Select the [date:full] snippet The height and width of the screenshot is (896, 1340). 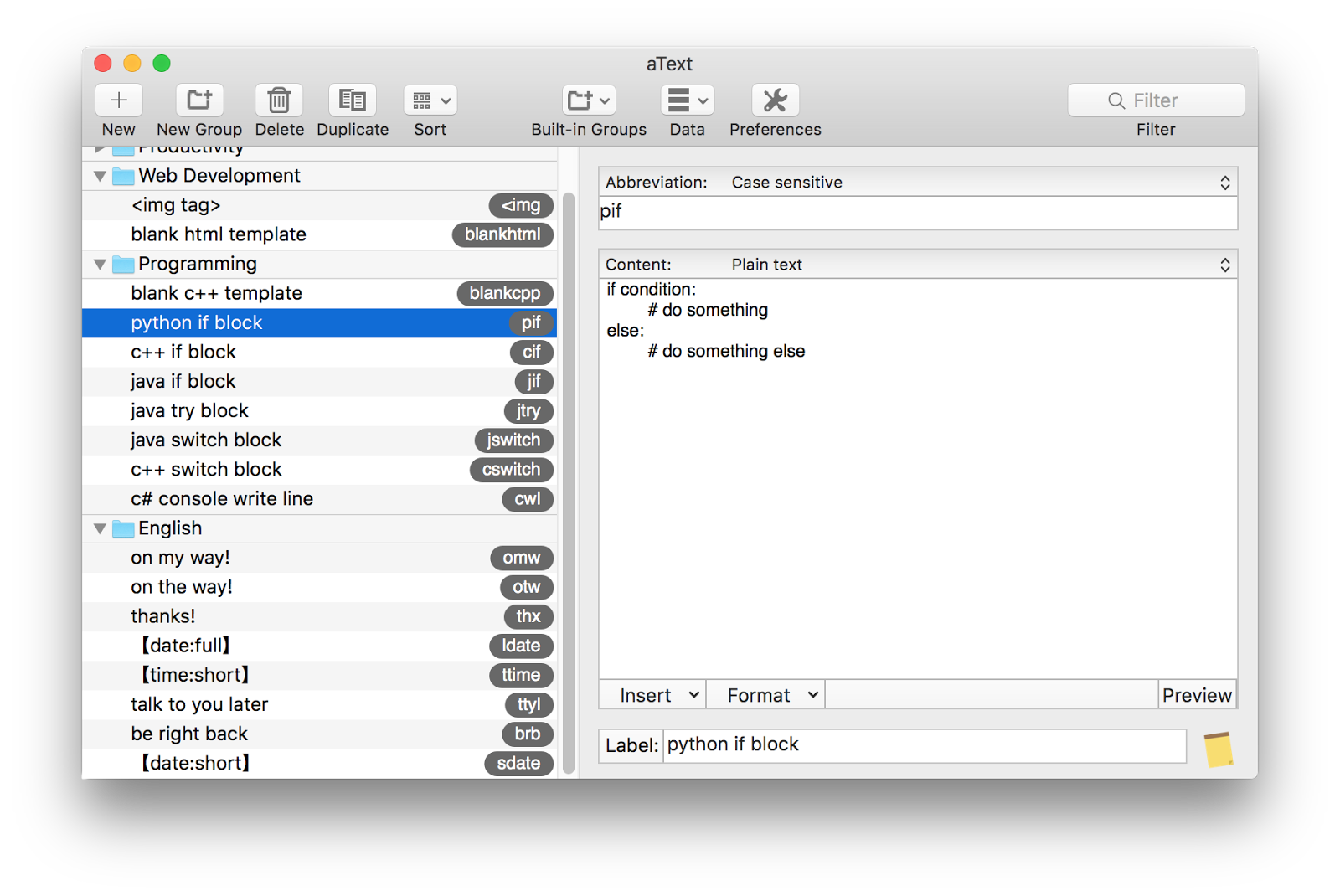coord(319,646)
